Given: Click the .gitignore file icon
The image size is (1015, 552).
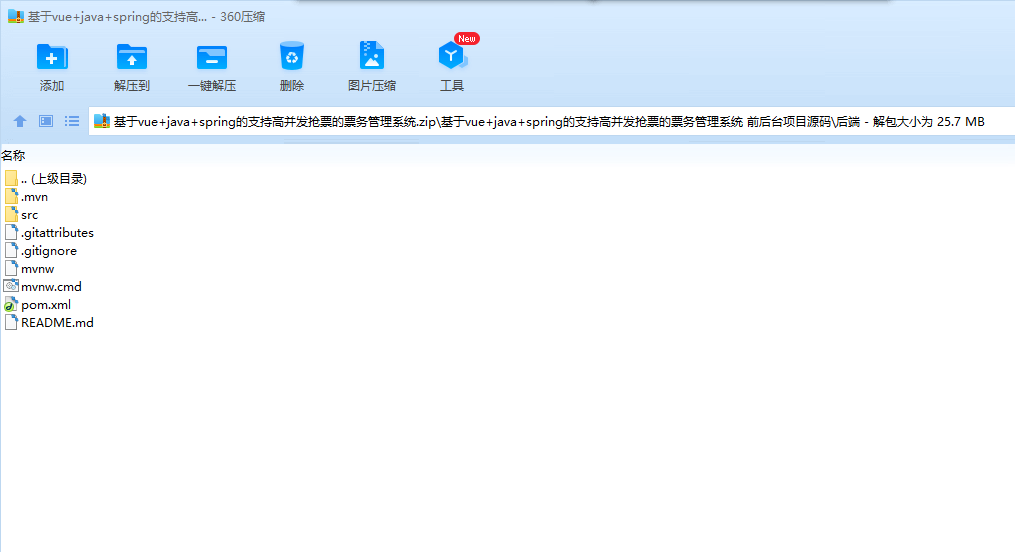Looking at the screenshot, I should (11, 250).
